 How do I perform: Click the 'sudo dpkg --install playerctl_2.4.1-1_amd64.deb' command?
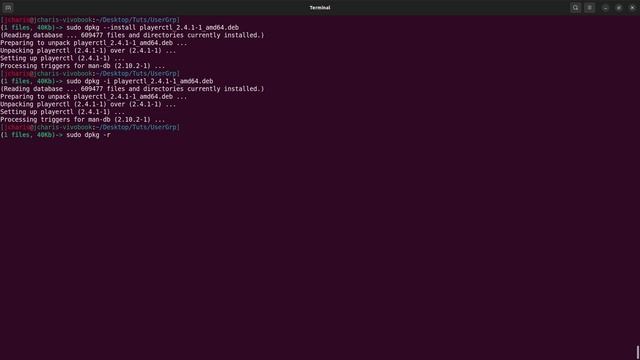152,27
